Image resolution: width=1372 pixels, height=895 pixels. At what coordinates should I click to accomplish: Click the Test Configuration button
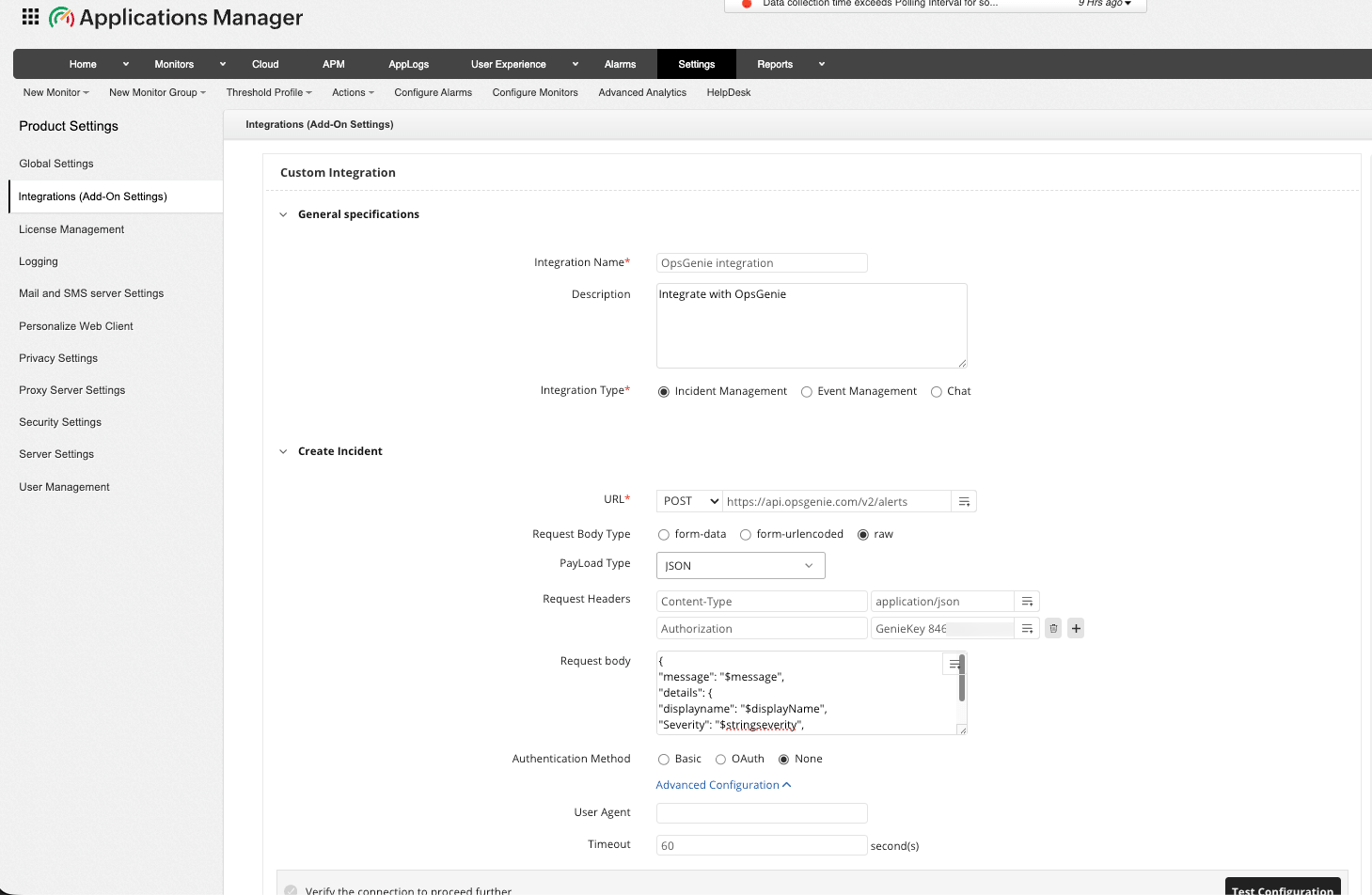click(x=1283, y=887)
